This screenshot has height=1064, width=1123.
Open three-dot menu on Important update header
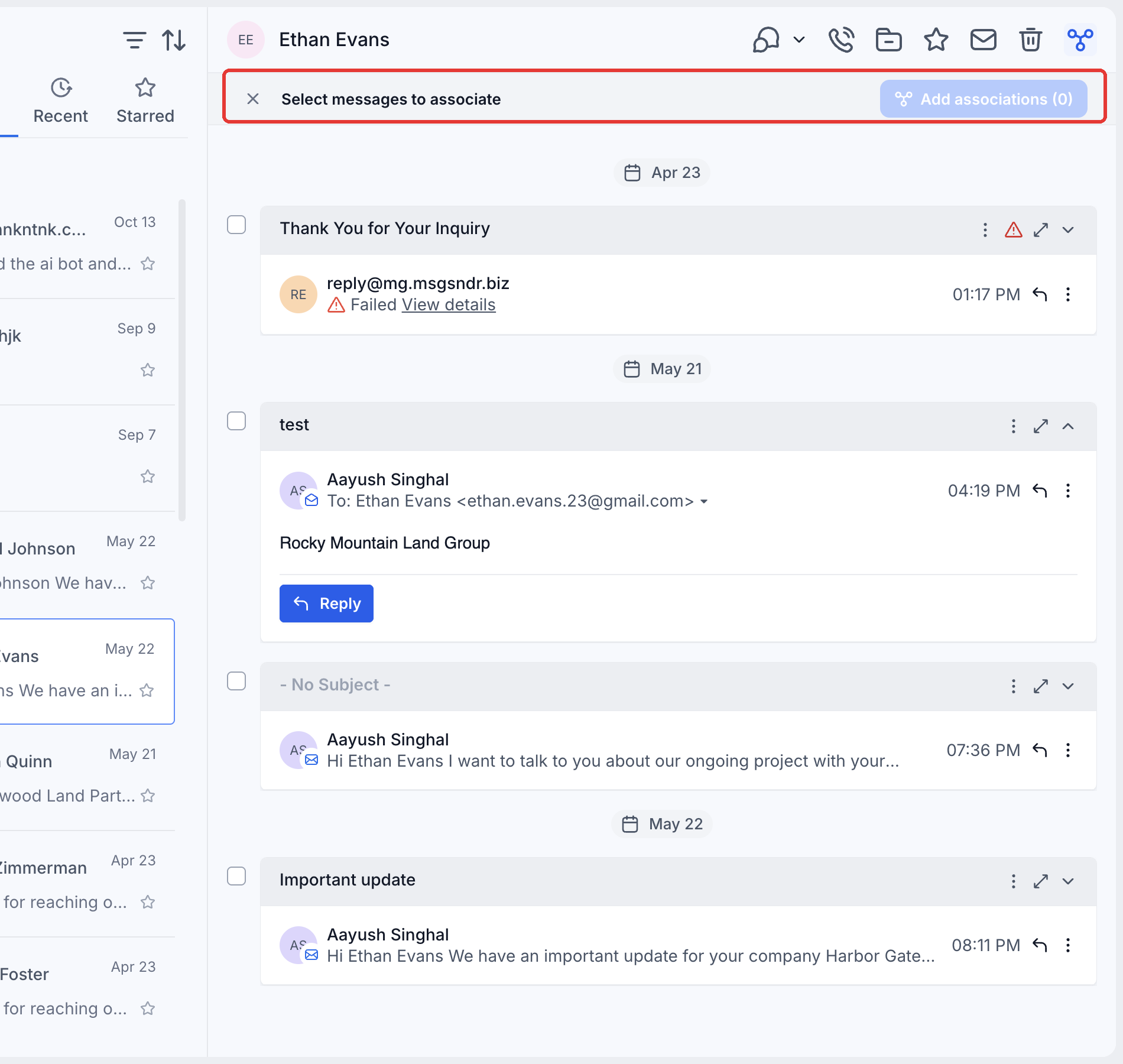pyautogui.click(x=1013, y=881)
